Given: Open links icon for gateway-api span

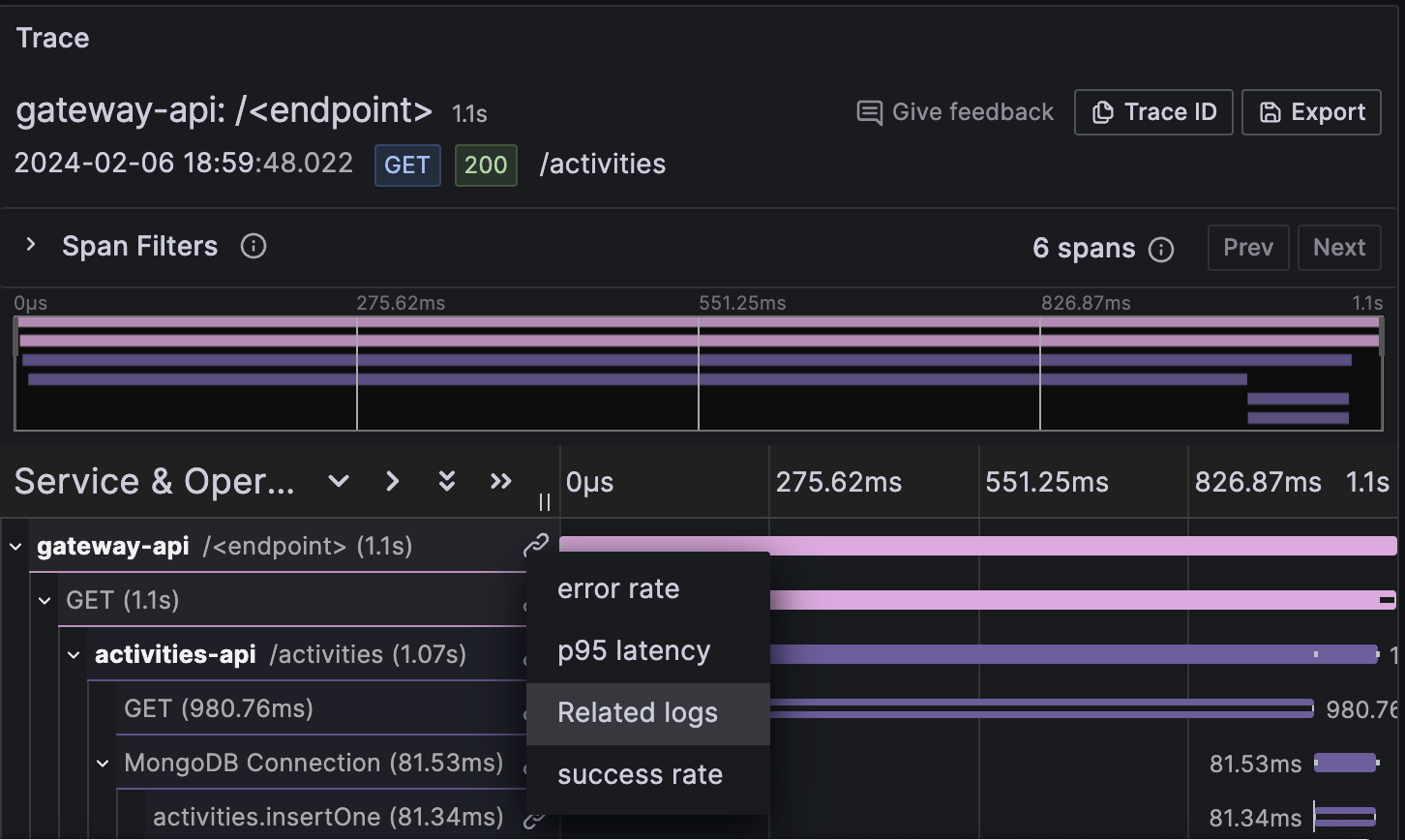Looking at the screenshot, I should click(536, 546).
